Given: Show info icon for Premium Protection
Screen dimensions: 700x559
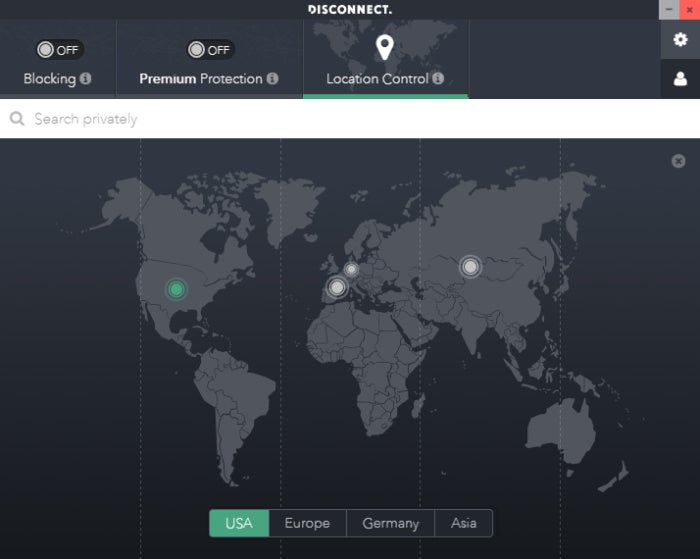Looking at the screenshot, I should pos(272,79).
